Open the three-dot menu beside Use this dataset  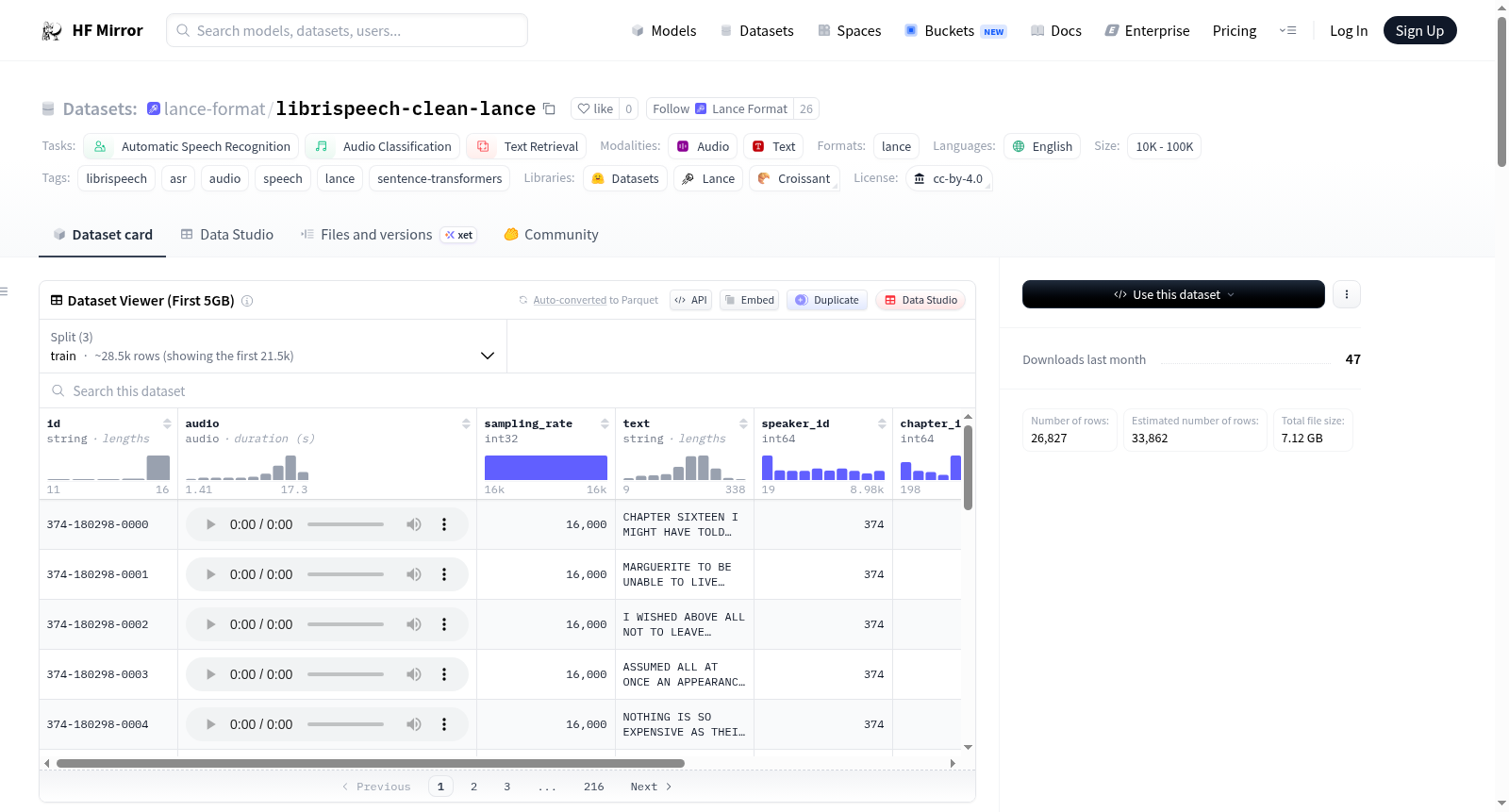(x=1347, y=294)
